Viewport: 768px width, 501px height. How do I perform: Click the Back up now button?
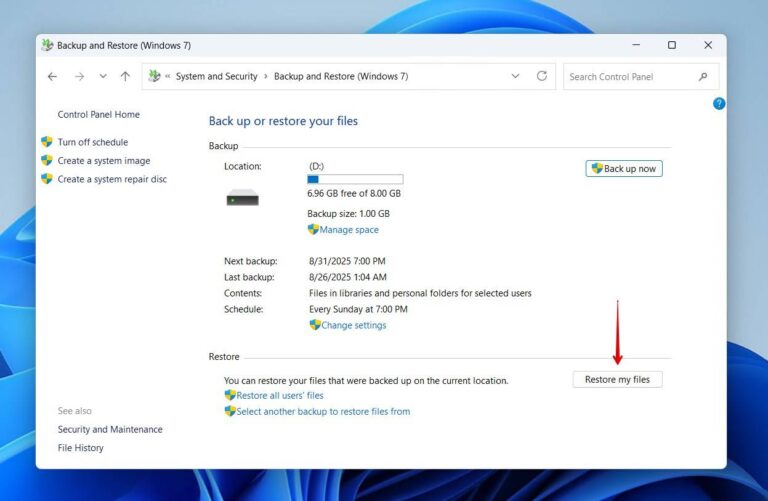coord(624,168)
